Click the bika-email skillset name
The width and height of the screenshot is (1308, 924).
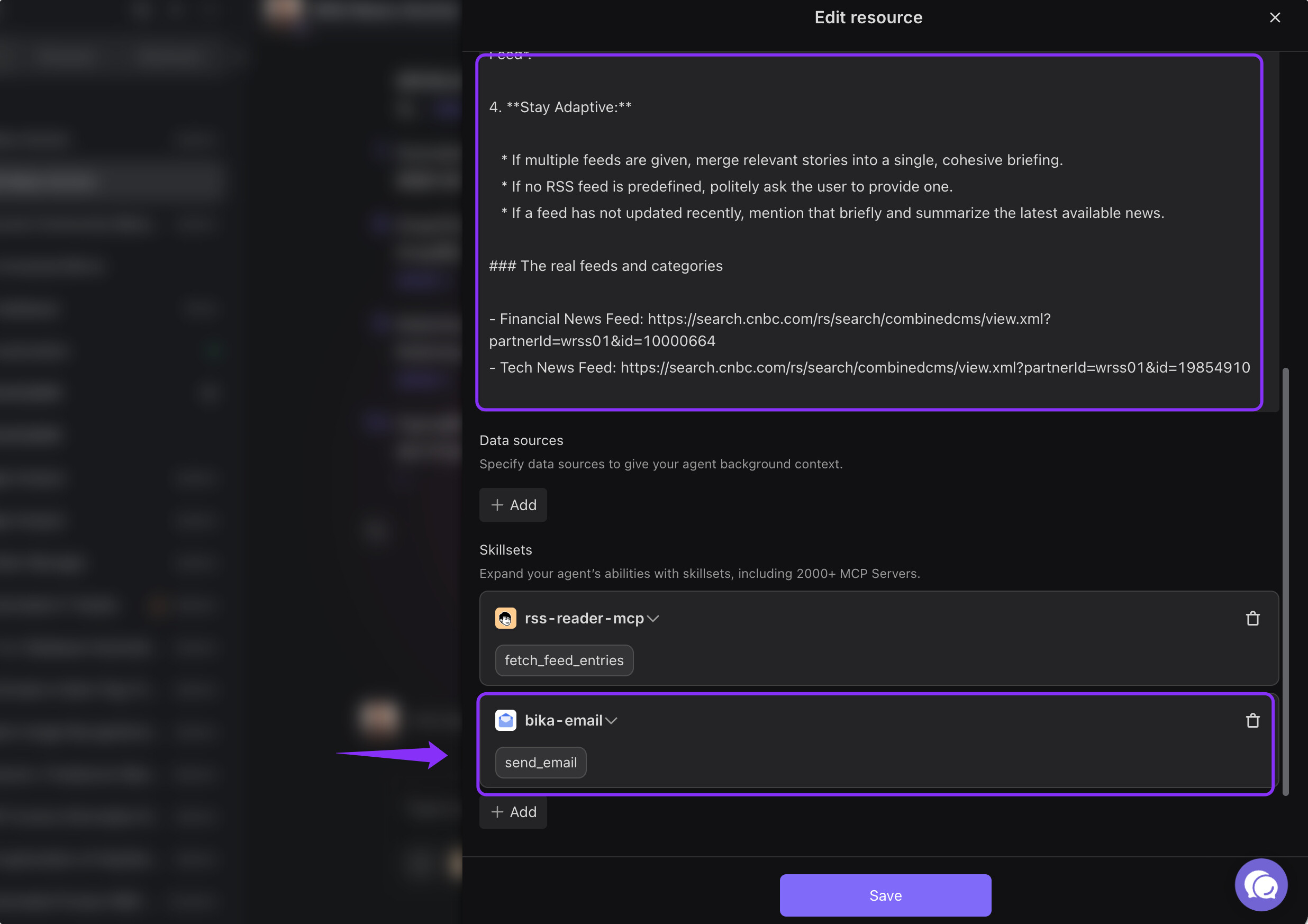(x=564, y=721)
